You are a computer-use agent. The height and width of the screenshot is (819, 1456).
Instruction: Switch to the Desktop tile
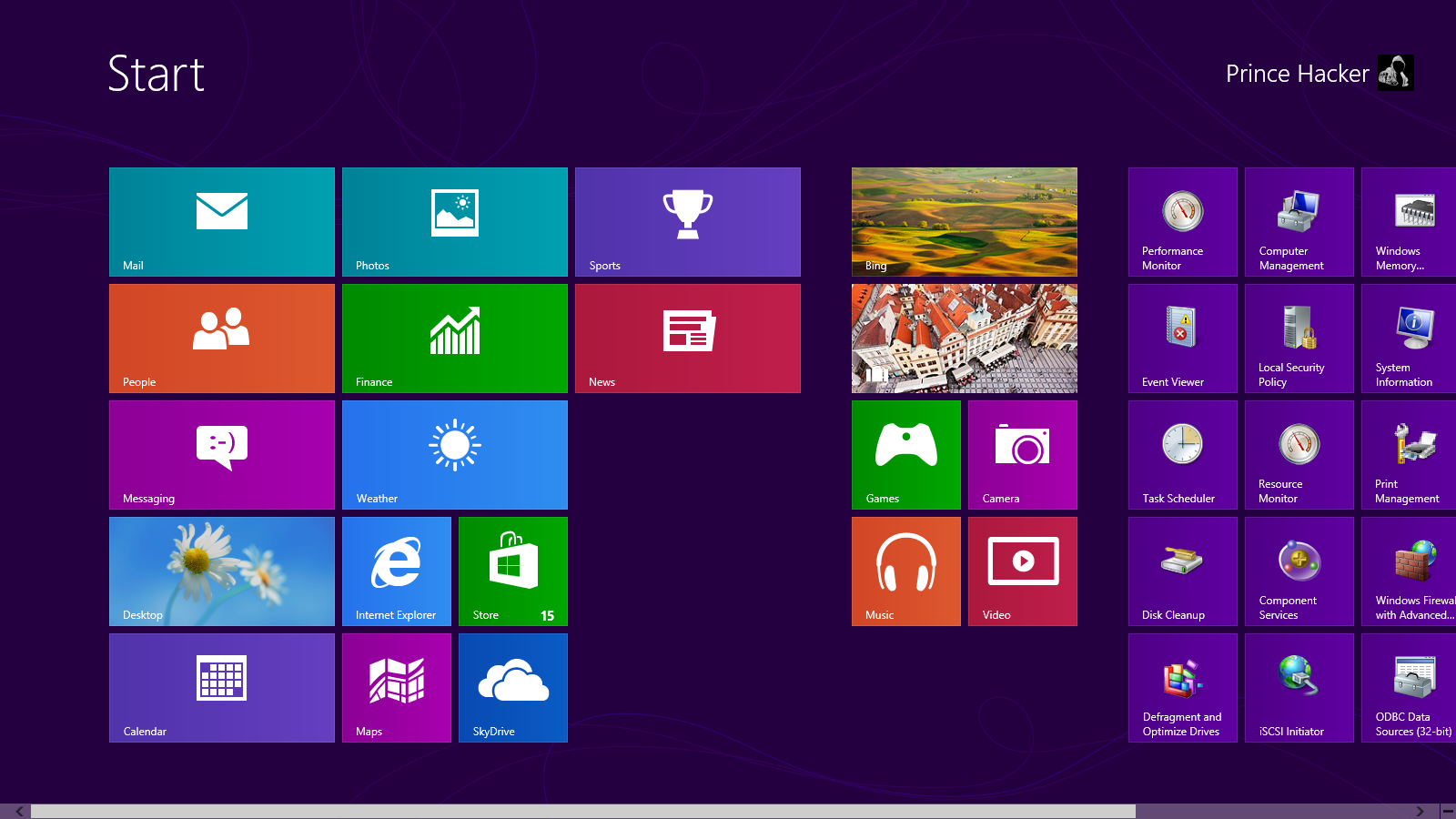click(222, 571)
